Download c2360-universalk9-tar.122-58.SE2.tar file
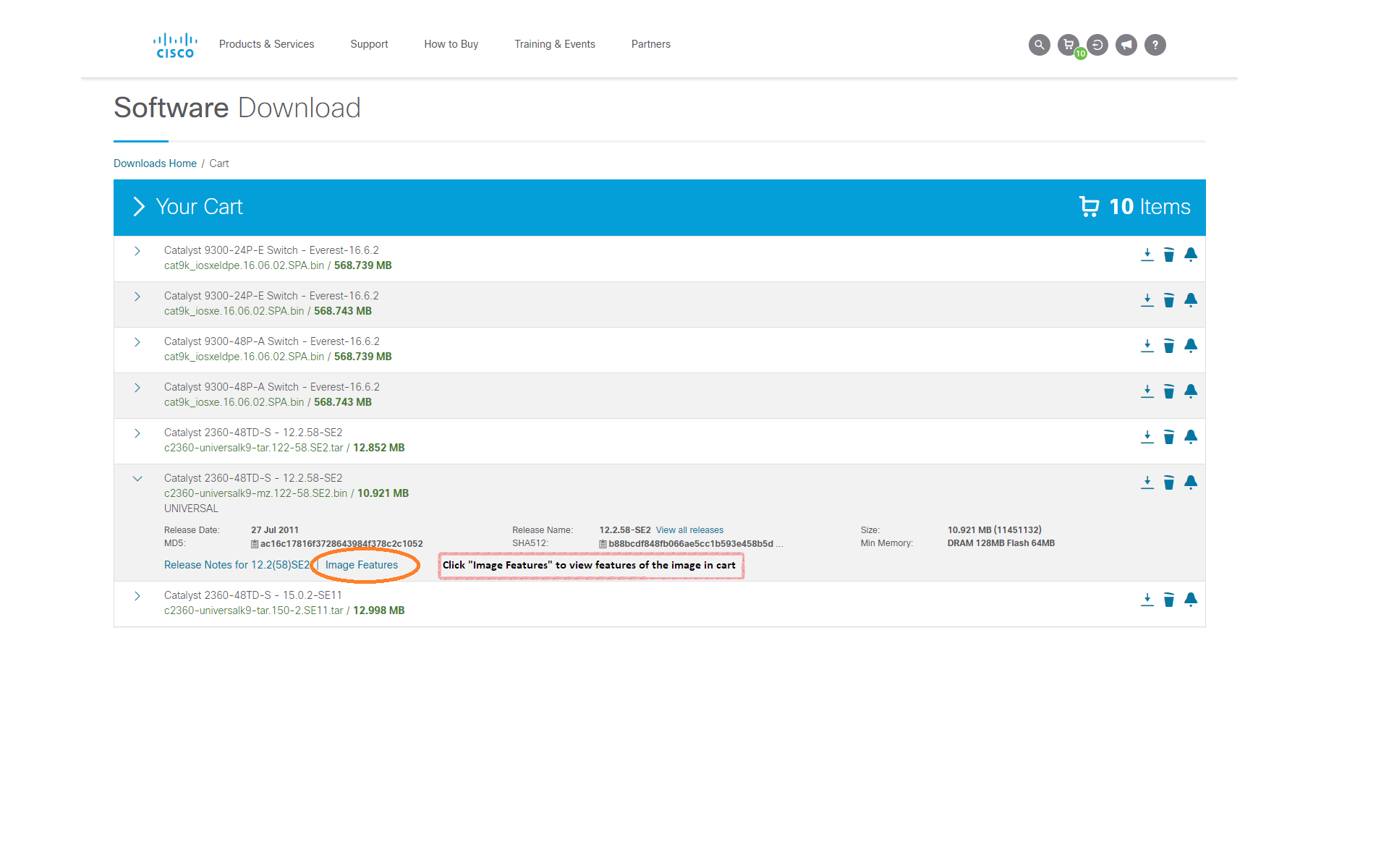Viewport: 1389px width, 868px height. pyautogui.click(x=1147, y=437)
